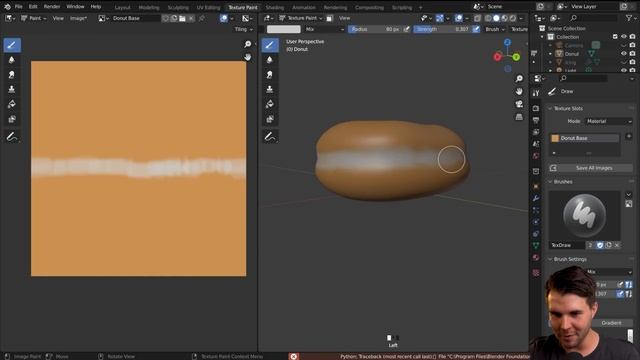Viewport: 640px width, 360px height.
Task: Toggle Donut visibility eye in outliner
Action: 624,53
